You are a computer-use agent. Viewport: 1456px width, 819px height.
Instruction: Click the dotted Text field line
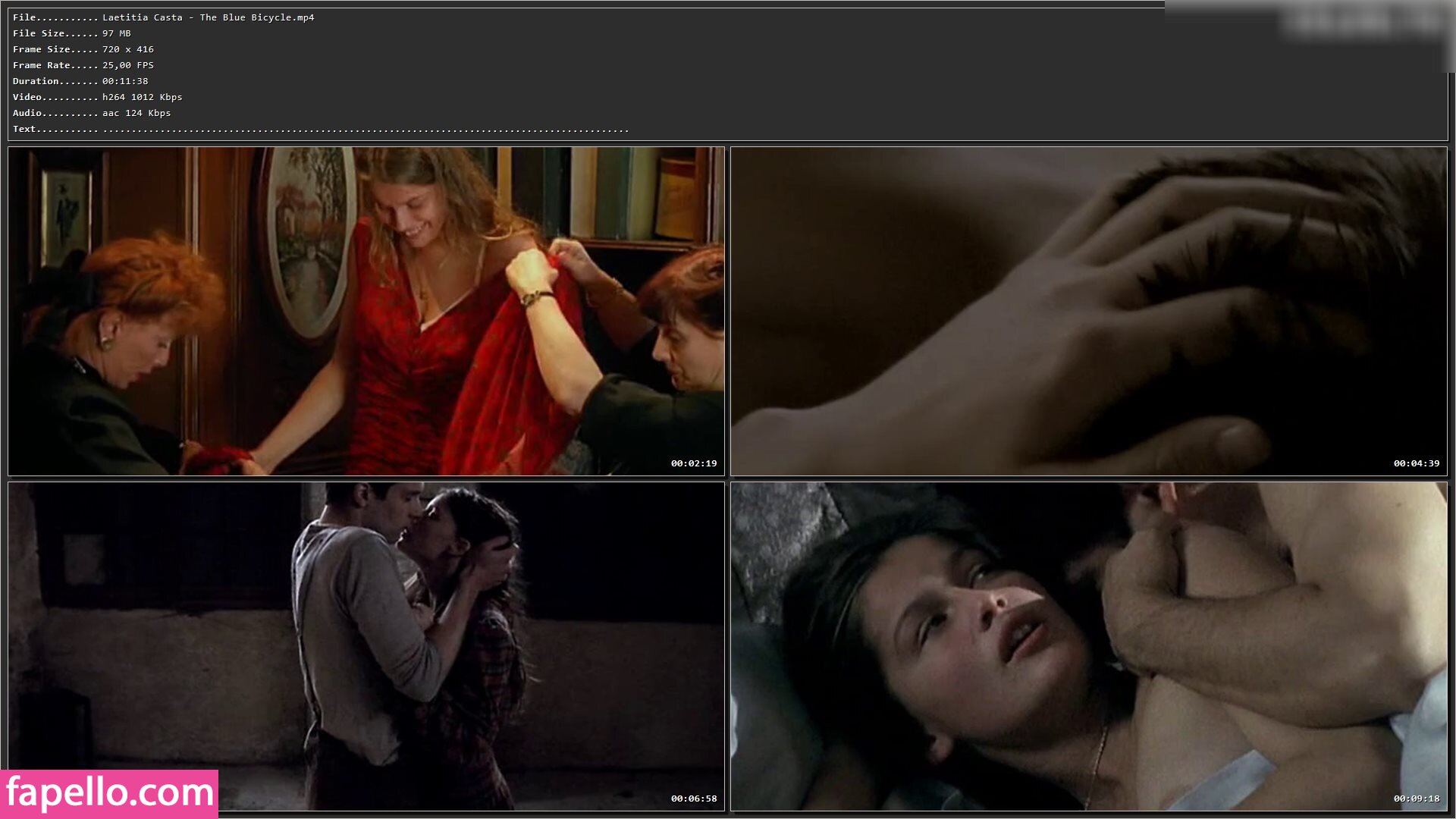coord(321,130)
